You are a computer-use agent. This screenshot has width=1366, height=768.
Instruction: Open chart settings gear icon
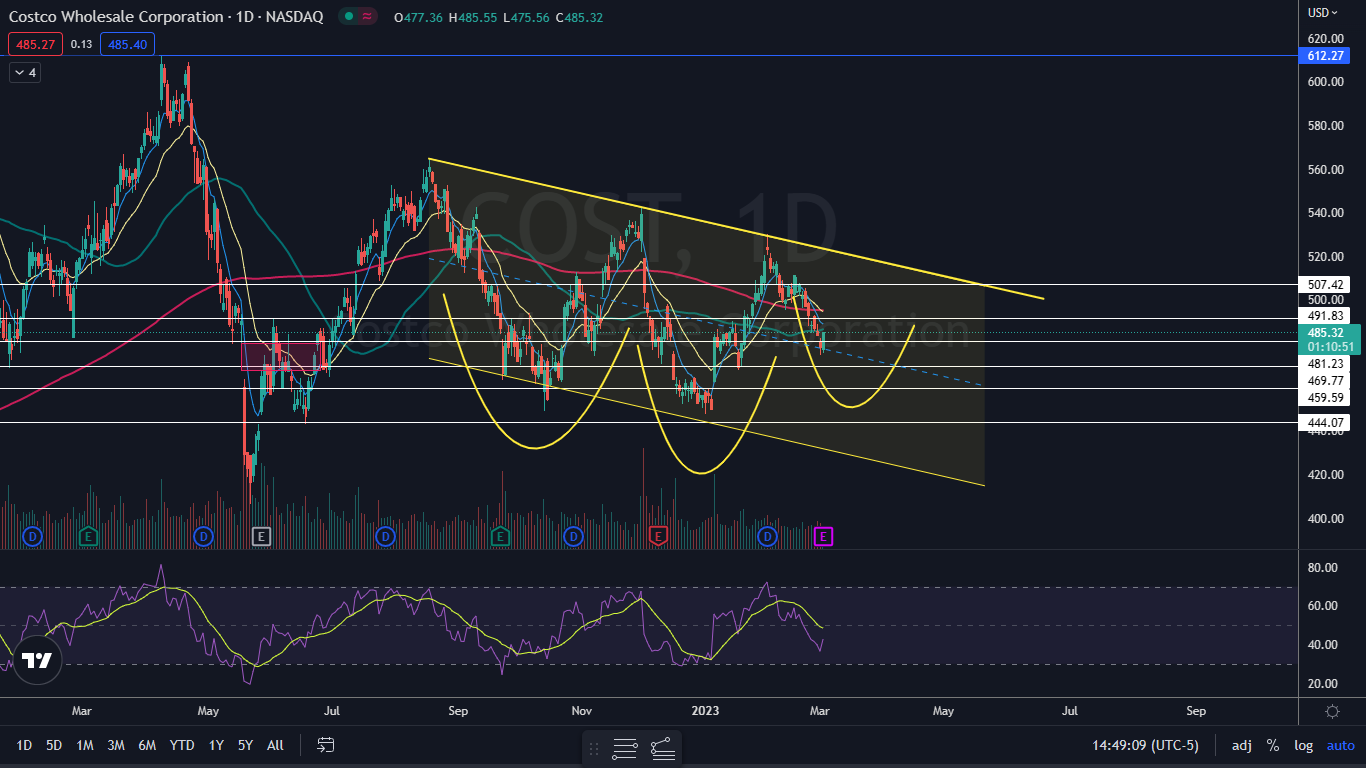pyautogui.click(x=1332, y=711)
